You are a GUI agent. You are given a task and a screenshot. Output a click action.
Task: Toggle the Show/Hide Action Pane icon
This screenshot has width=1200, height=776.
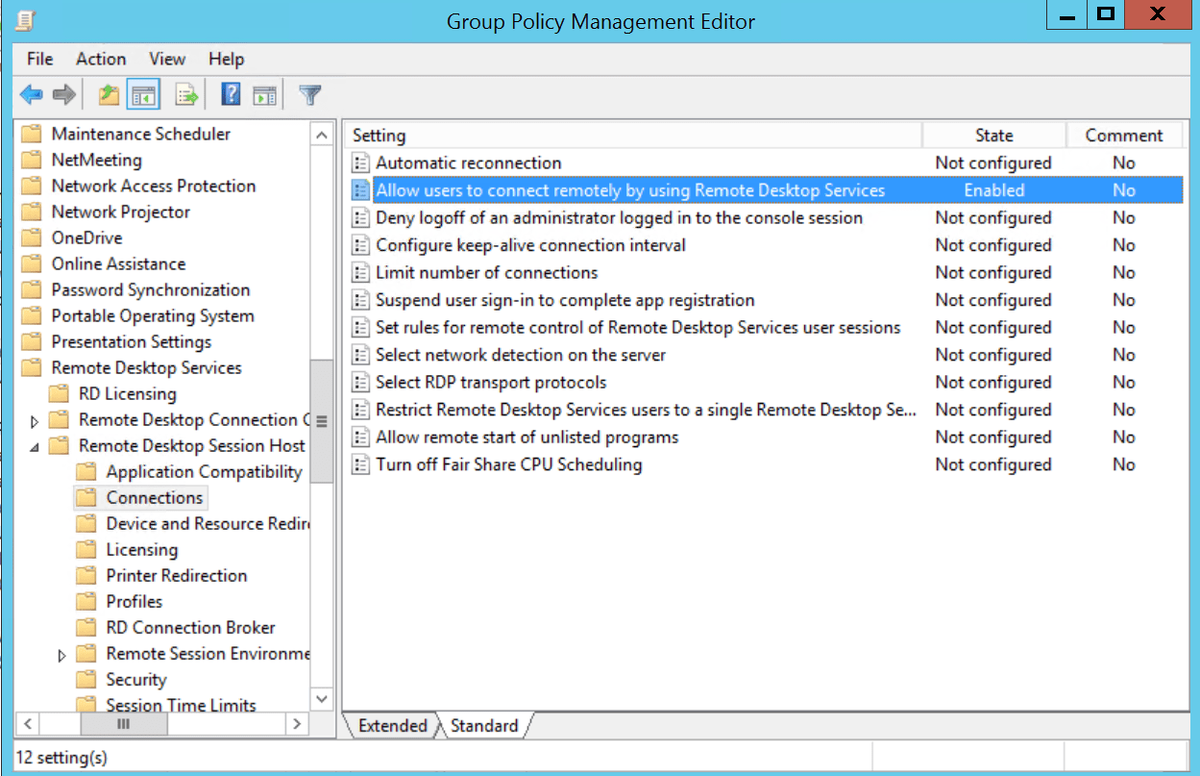[265, 95]
